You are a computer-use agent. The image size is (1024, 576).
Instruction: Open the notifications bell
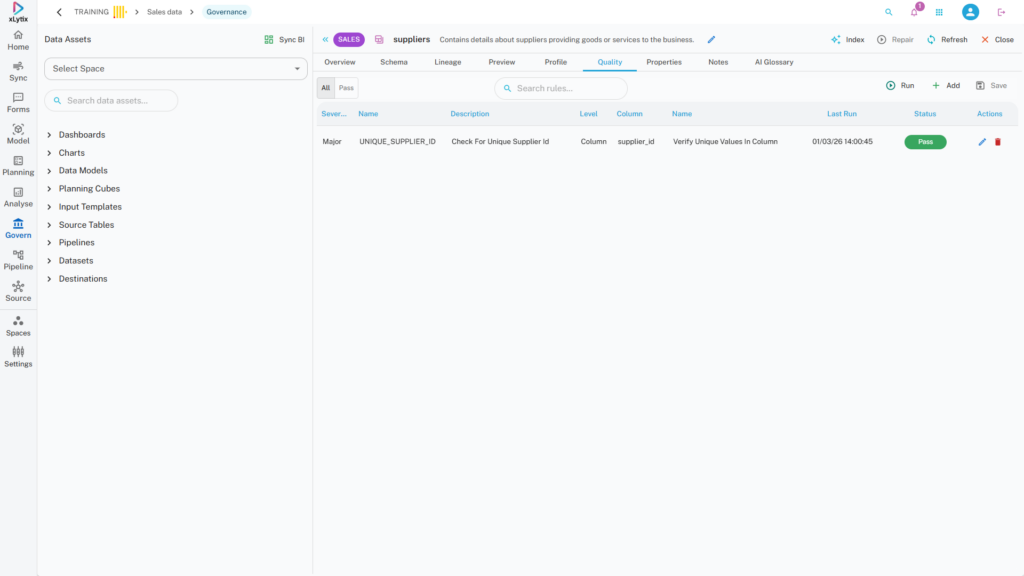[914, 12]
